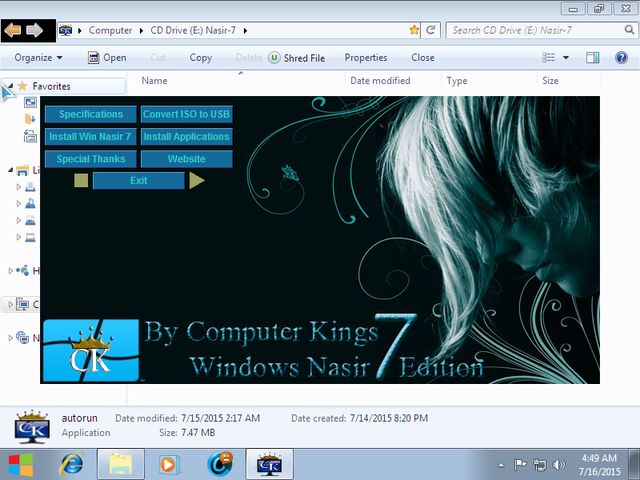Open the view options dropdown arrow
Viewport: 640px width, 480px height.
click(566, 58)
